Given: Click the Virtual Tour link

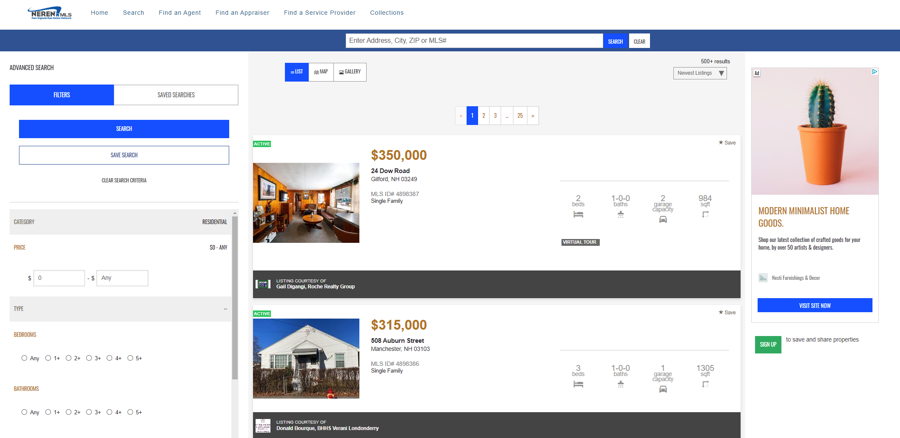Looking at the screenshot, I should pos(580,242).
